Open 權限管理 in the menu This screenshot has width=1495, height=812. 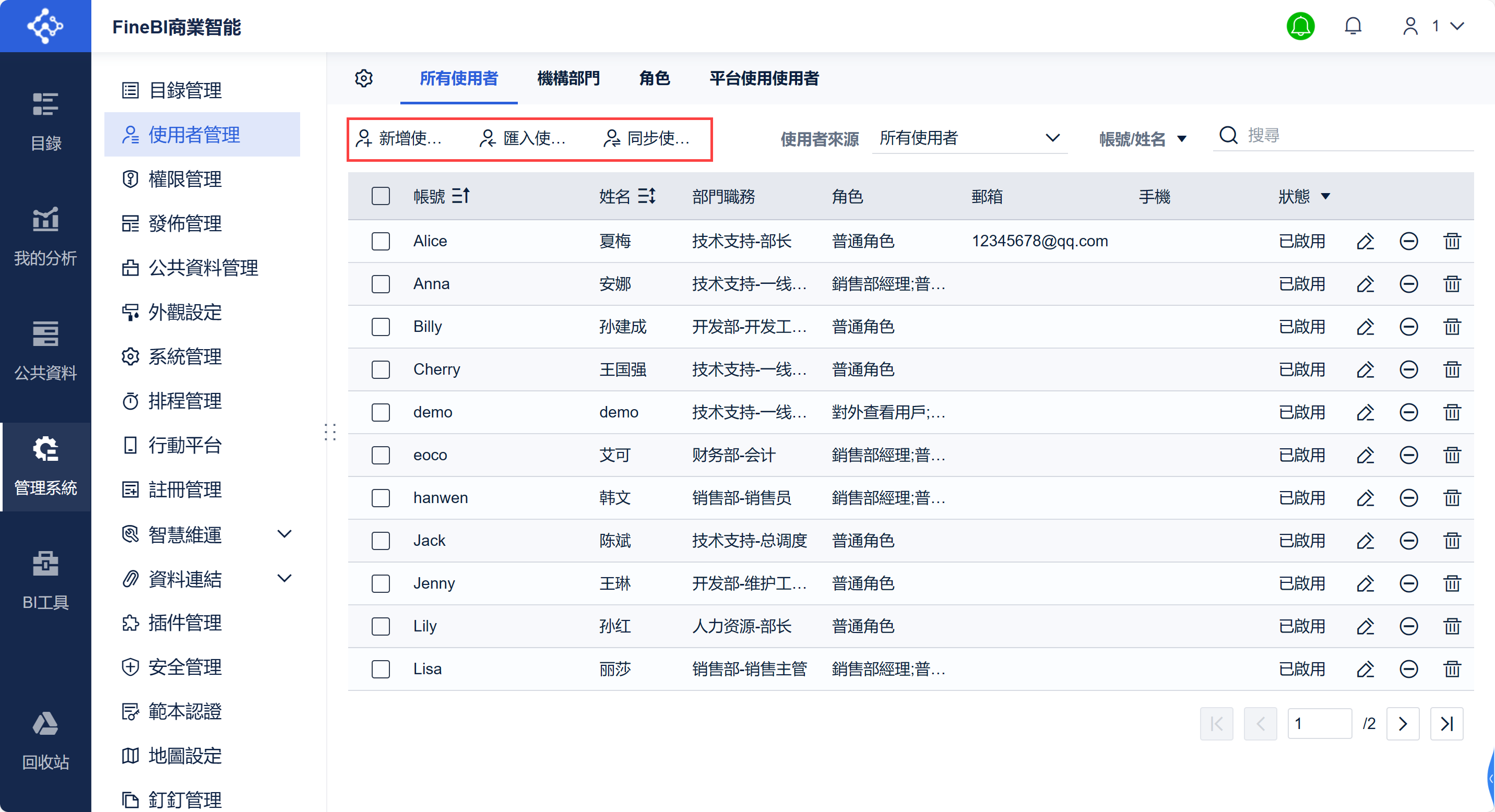[x=202, y=178]
